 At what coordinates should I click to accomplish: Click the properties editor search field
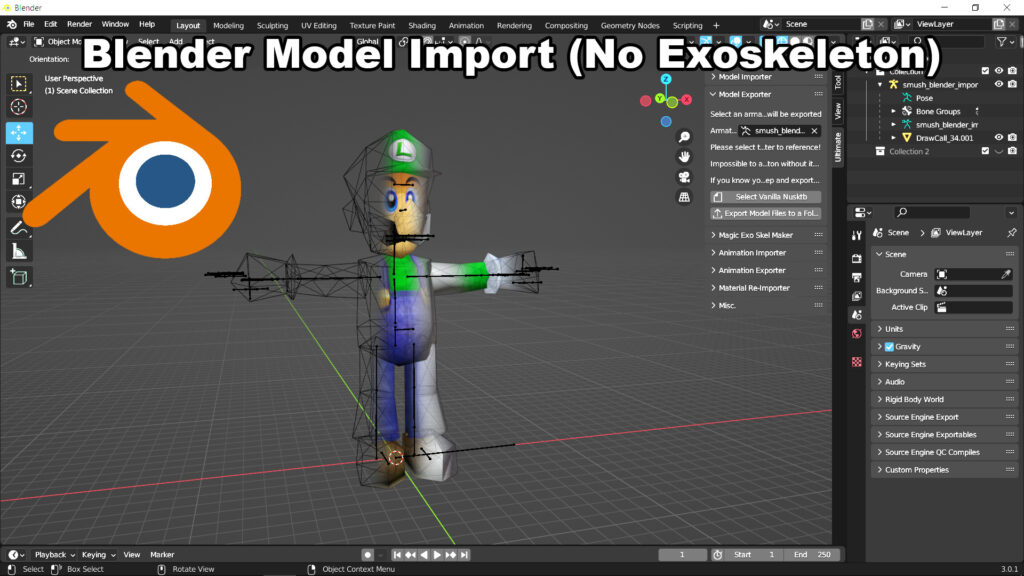coord(932,212)
